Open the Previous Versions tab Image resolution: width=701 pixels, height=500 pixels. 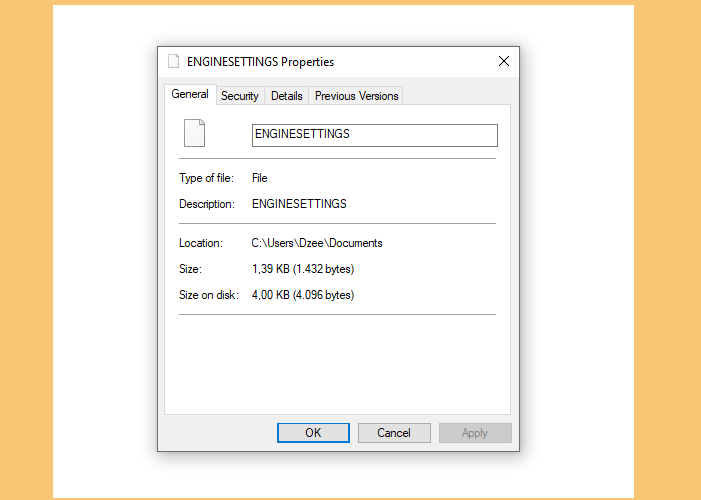[x=356, y=96]
